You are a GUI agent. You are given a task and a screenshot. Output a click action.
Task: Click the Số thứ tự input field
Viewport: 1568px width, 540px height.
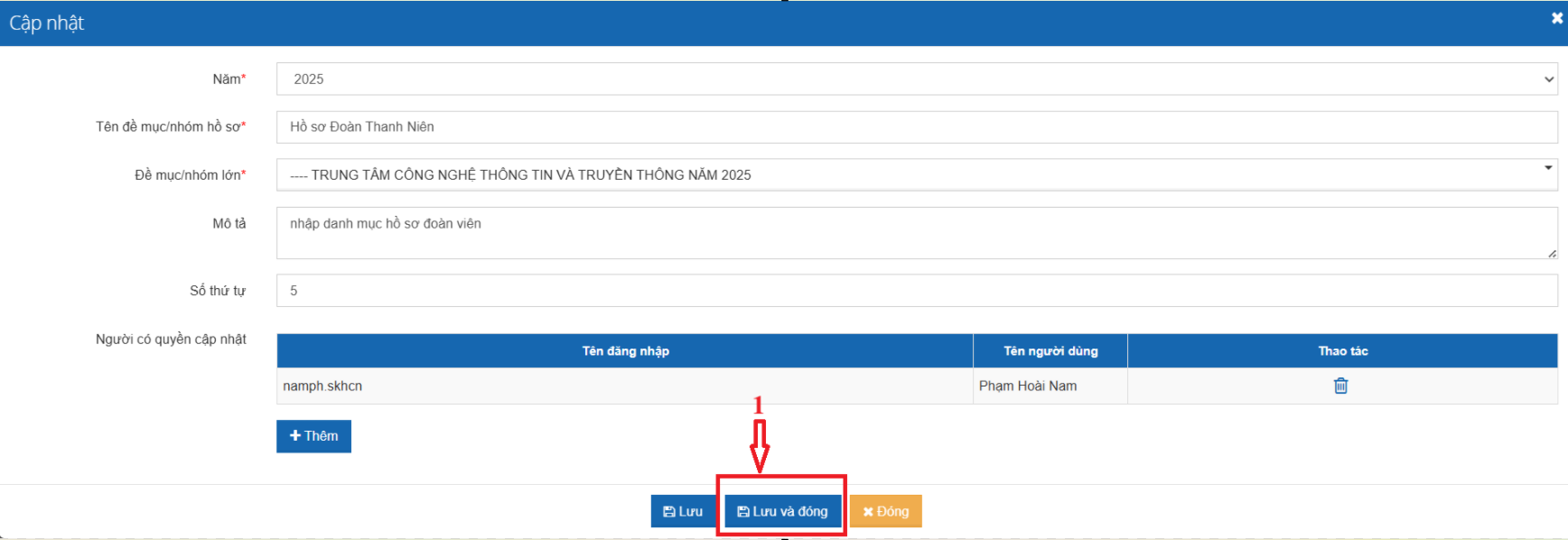click(x=916, y=291)
